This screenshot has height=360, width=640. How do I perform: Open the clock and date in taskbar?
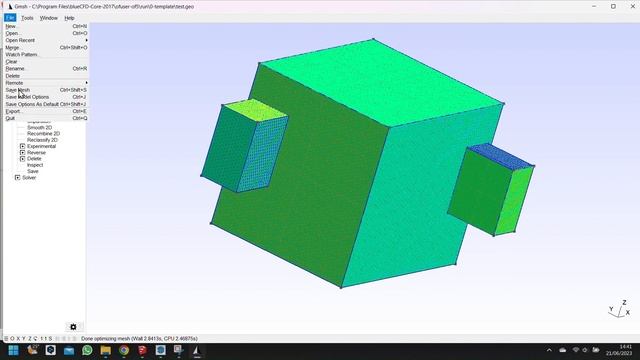[619, 350]
